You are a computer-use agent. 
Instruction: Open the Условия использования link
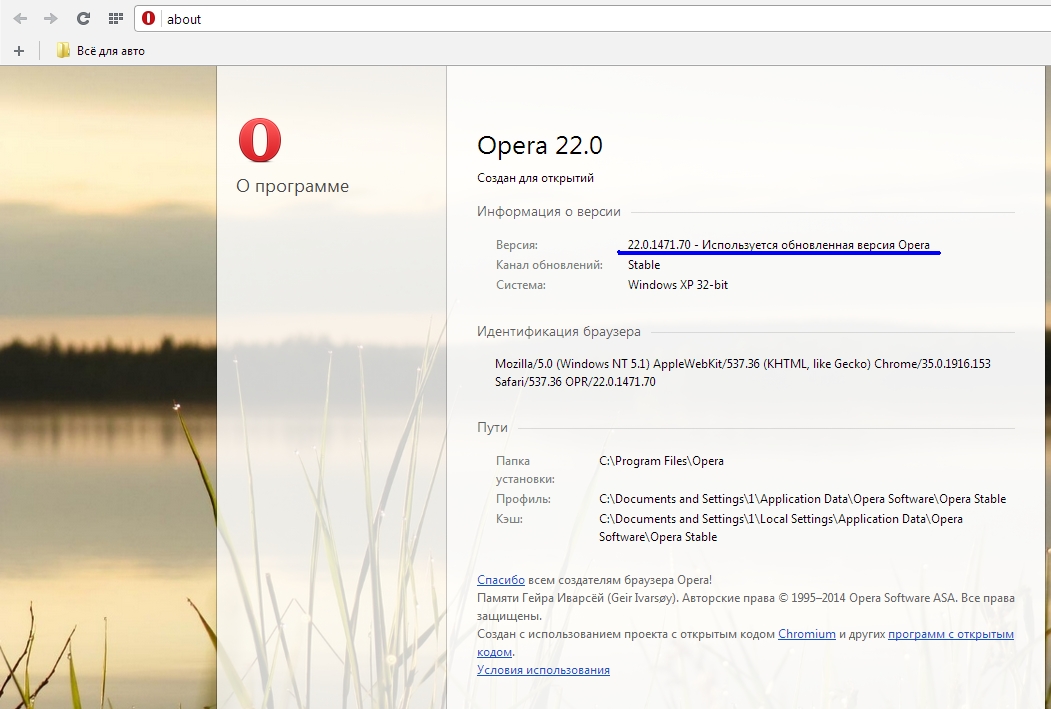click(x=544, y=669)
